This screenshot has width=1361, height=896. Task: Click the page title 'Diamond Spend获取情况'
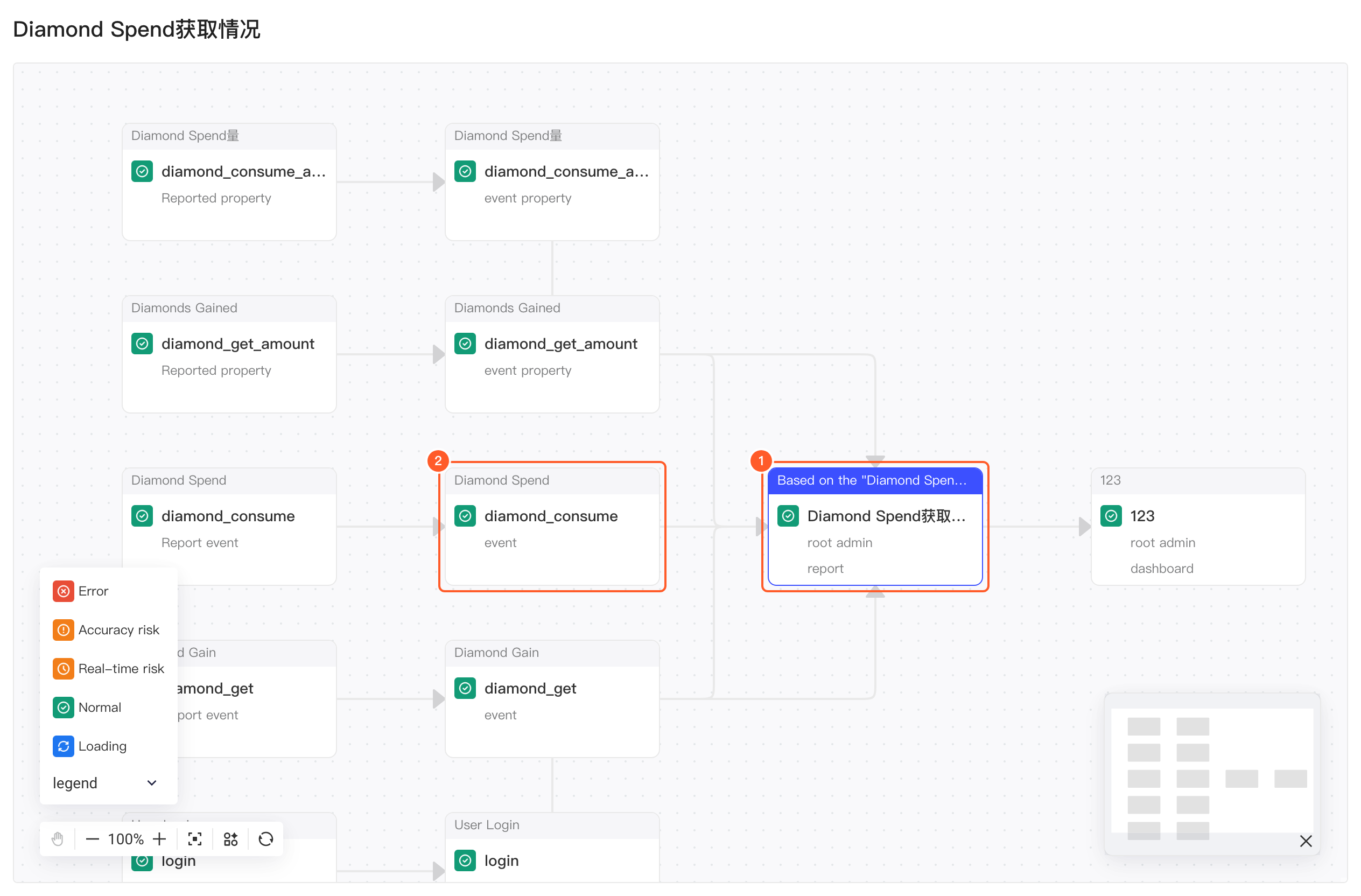137,29
